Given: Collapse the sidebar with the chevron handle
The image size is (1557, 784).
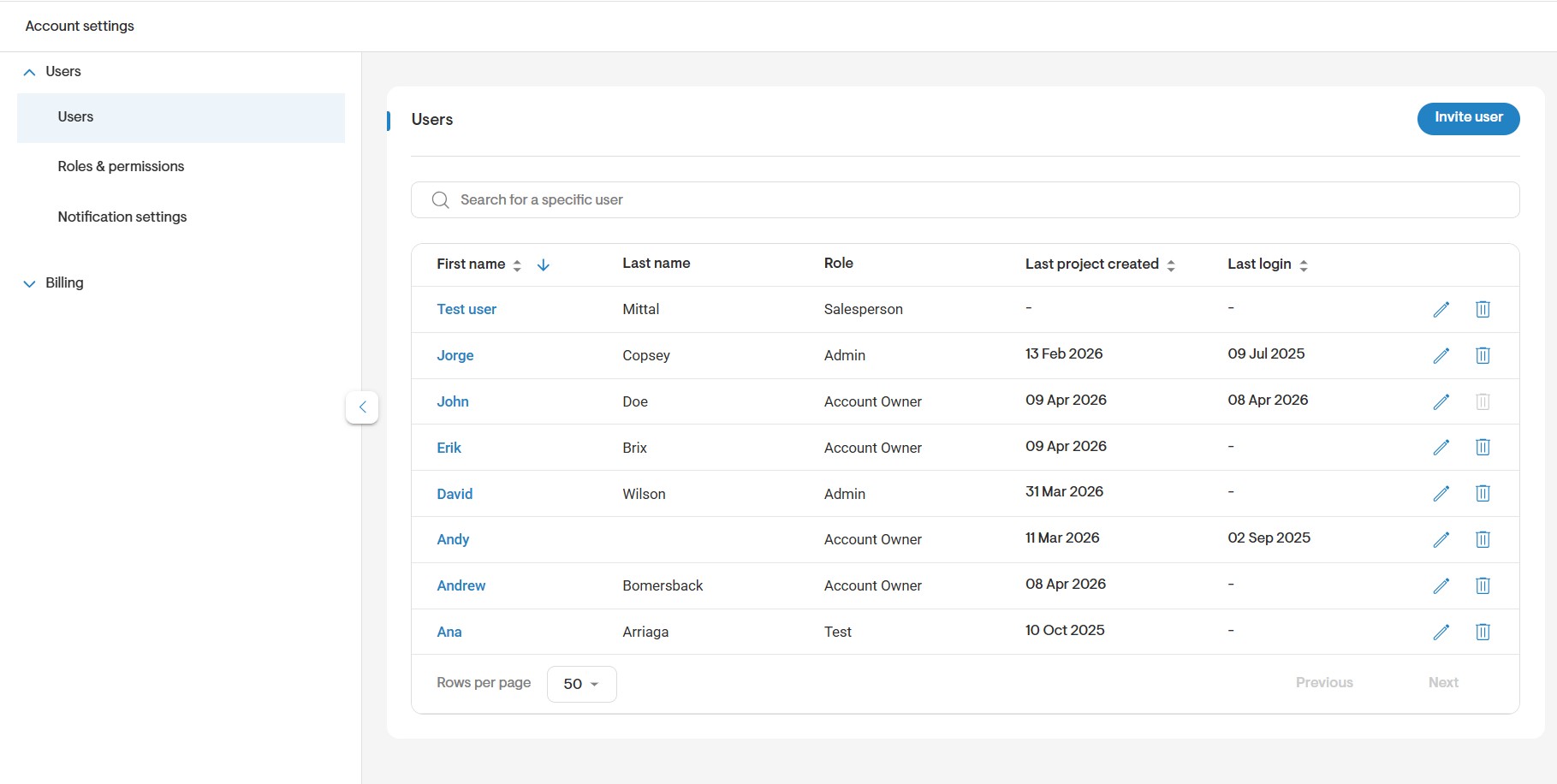Looking at the screenshot, I should click(362, 407).
